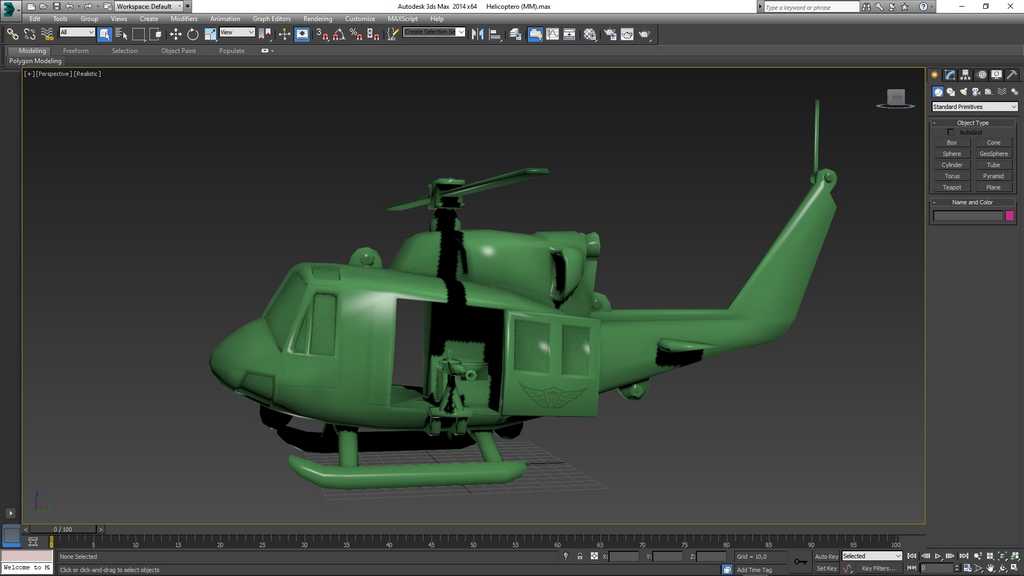The height and width of the screenshot is (576, 1024).
Task: Activate the Mirror tool
Action: pos(476,34)
